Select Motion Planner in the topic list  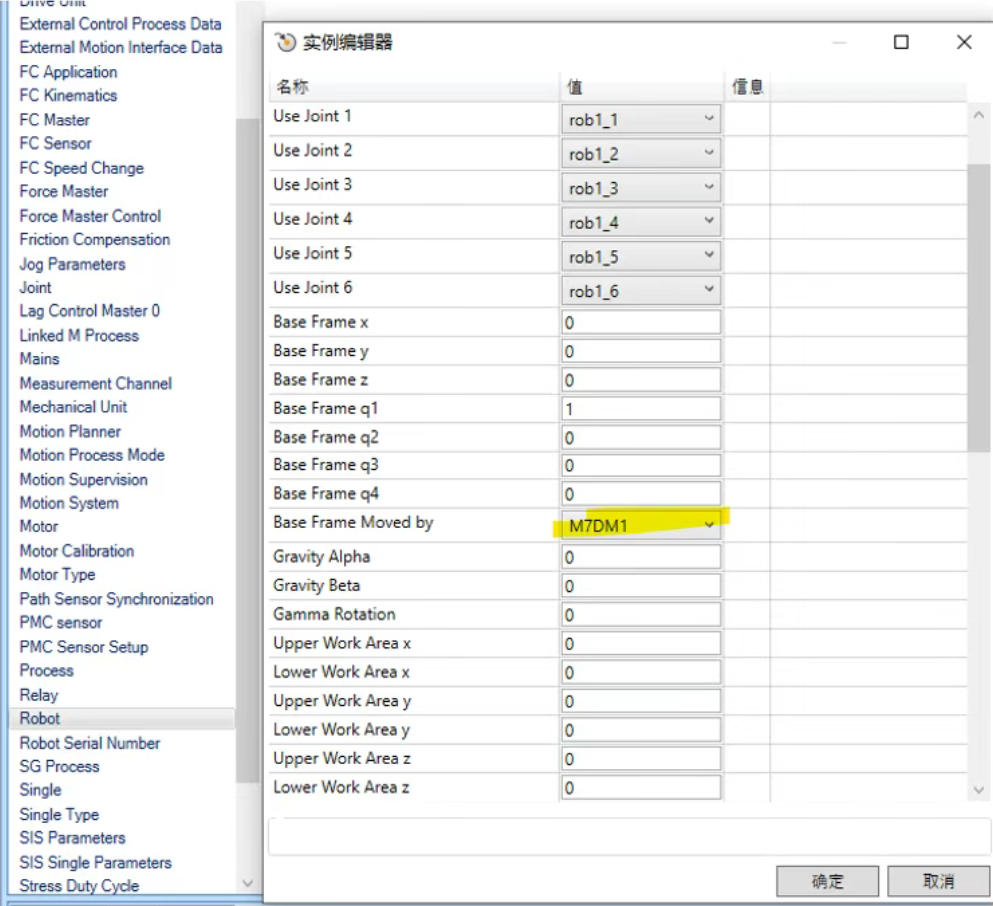[x=70, y=431]
